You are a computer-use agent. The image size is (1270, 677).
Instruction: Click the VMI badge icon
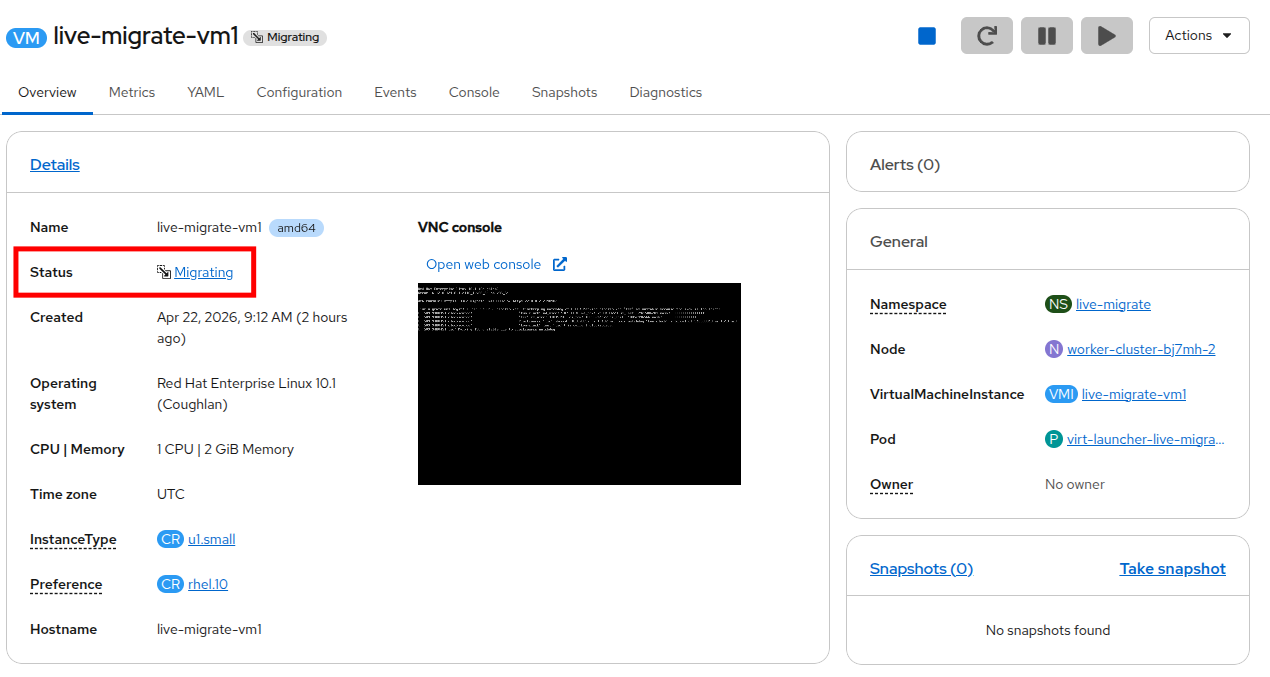click(1061, 394)
